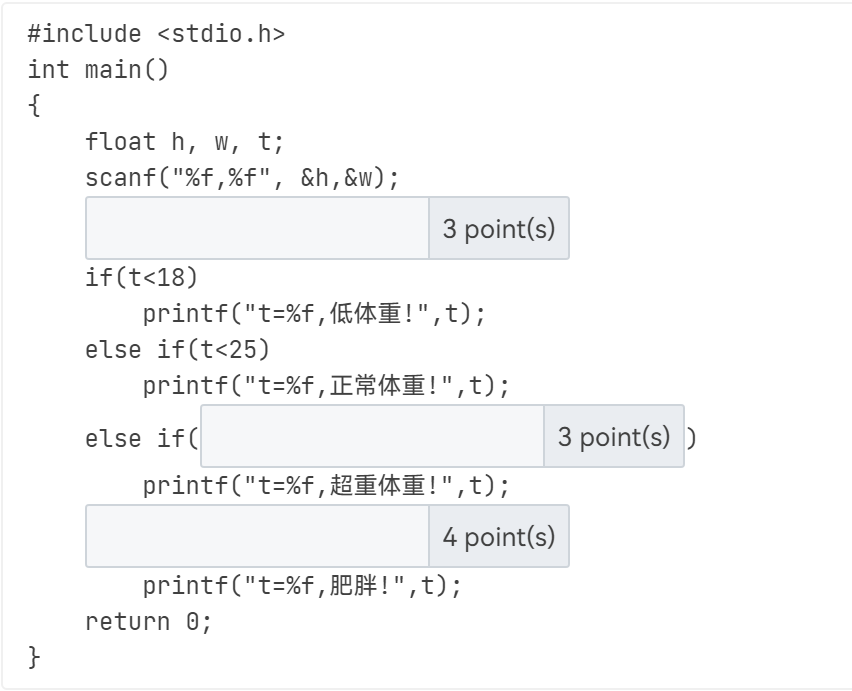
Task: Click the blank input above the 肥胖 printf
Action: (x=257, y=536)
